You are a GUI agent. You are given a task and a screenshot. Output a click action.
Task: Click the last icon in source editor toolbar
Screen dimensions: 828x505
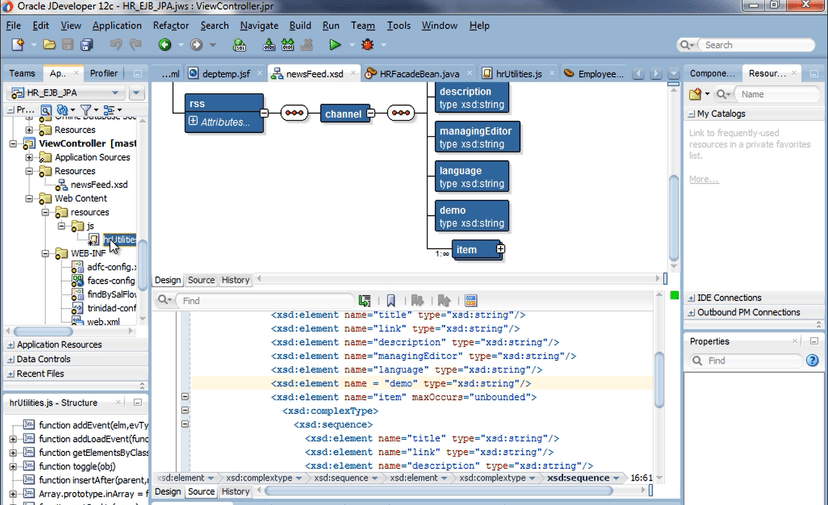click(471, 301)
